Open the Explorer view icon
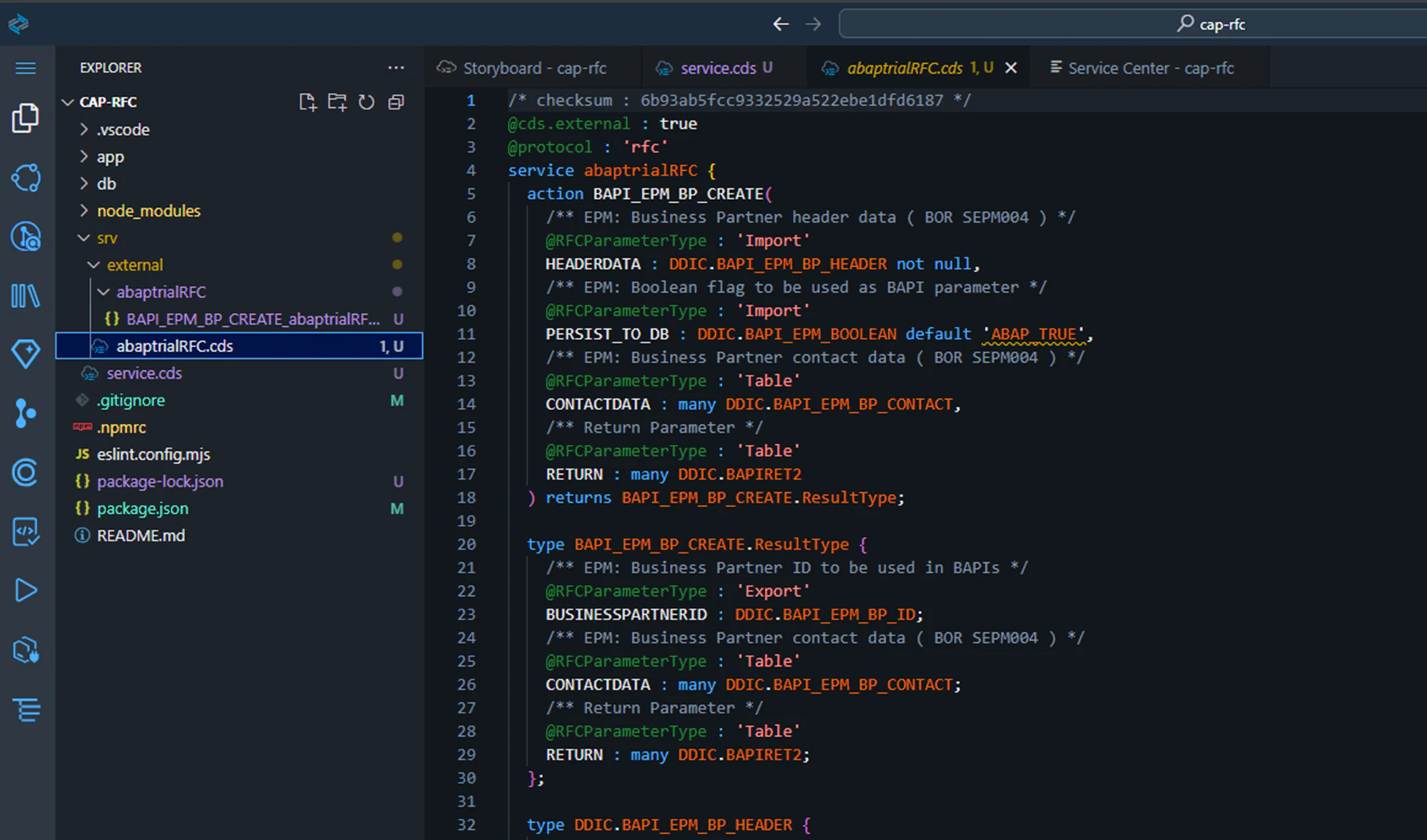This screenshot has height=840, width=1427. [25, 118]
